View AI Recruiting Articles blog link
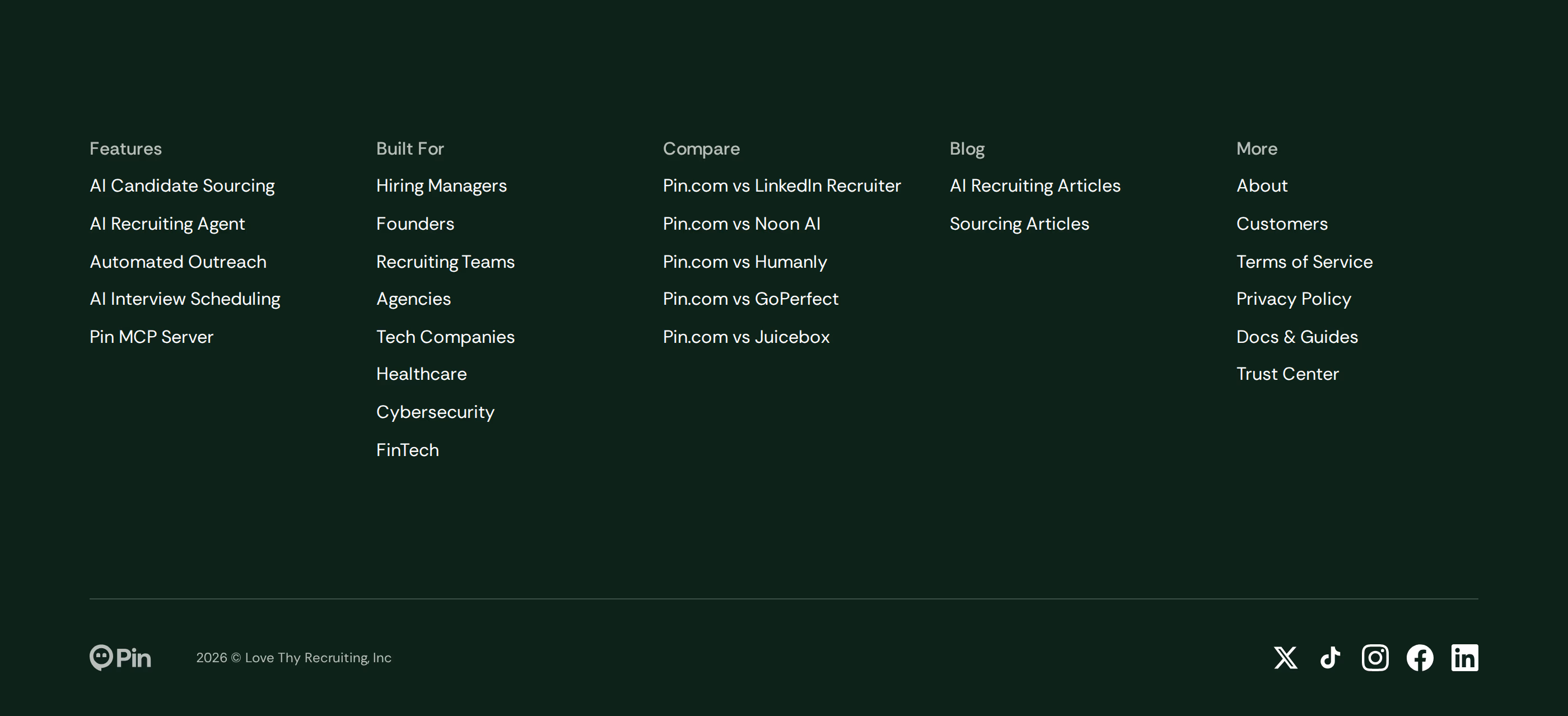 1035,185
